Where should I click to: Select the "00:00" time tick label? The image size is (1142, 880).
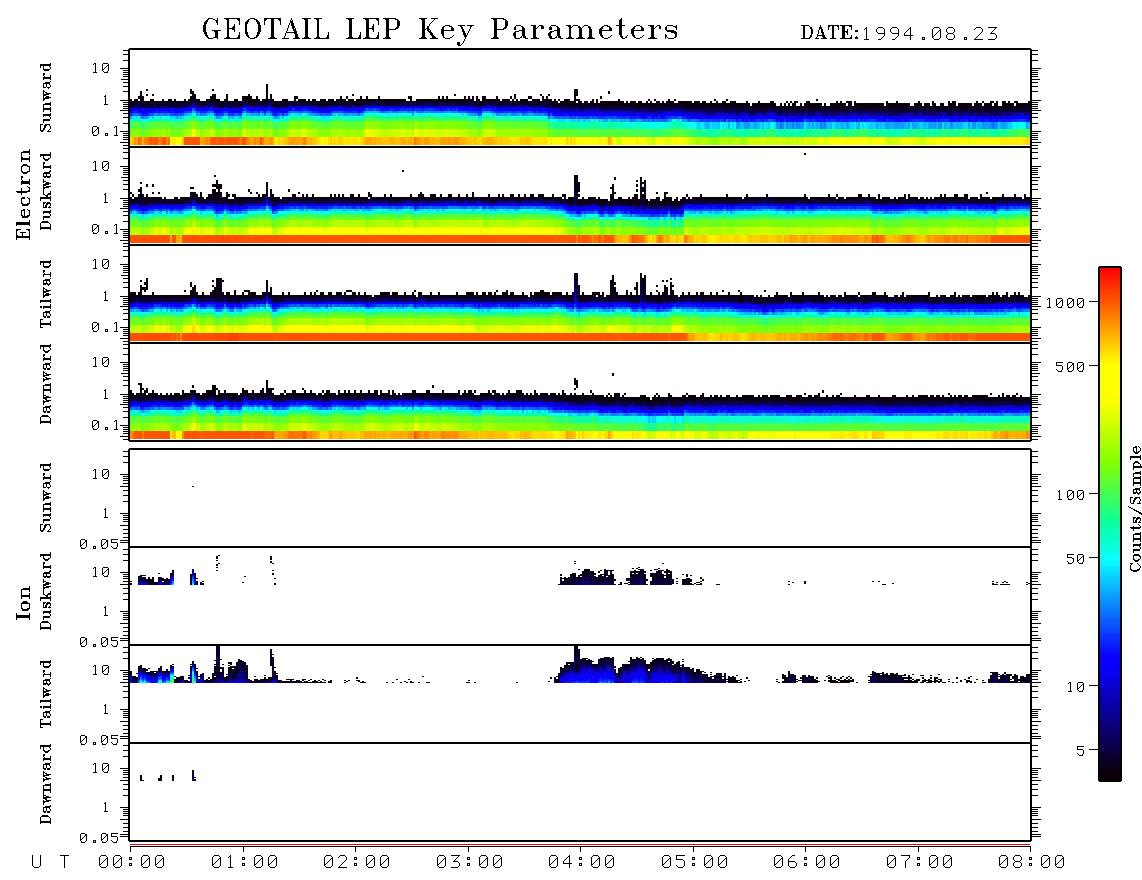(132, 862)
